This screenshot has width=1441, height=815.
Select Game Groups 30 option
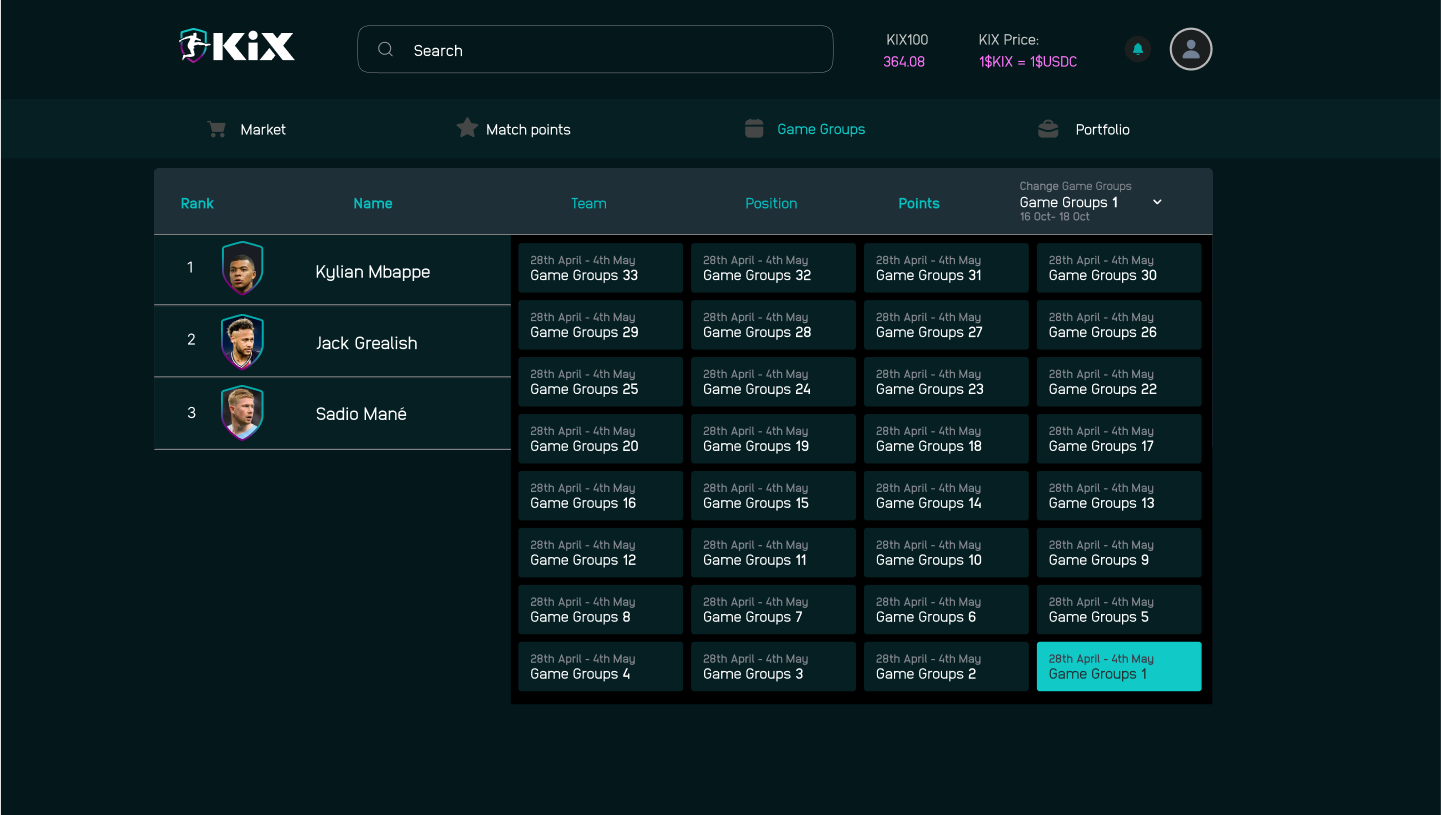click(x=1119, y=268)
